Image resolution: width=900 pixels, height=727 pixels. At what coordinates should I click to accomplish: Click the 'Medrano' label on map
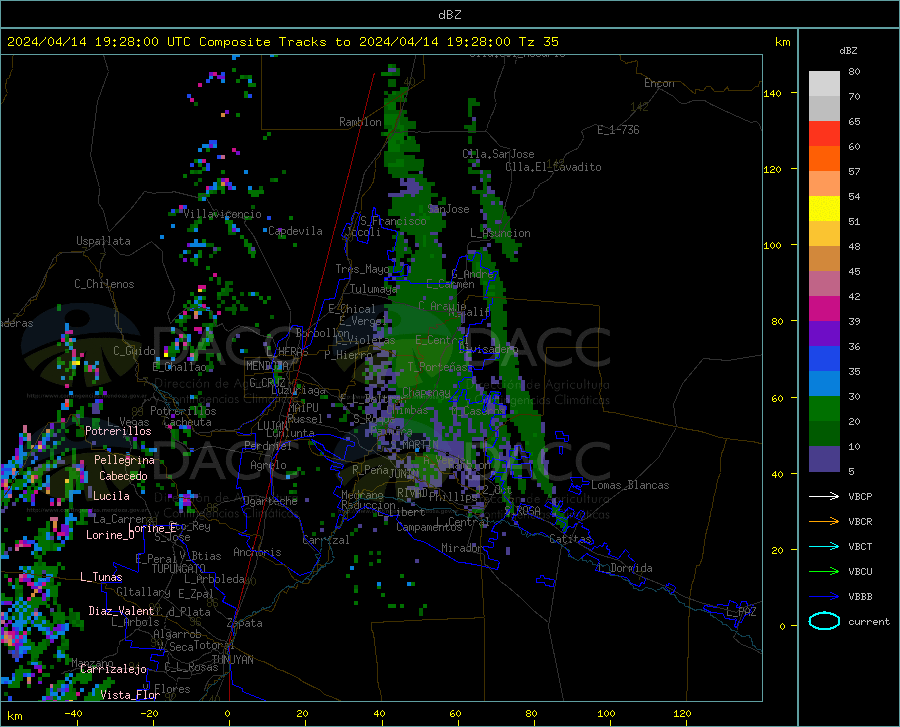(362, 495)
